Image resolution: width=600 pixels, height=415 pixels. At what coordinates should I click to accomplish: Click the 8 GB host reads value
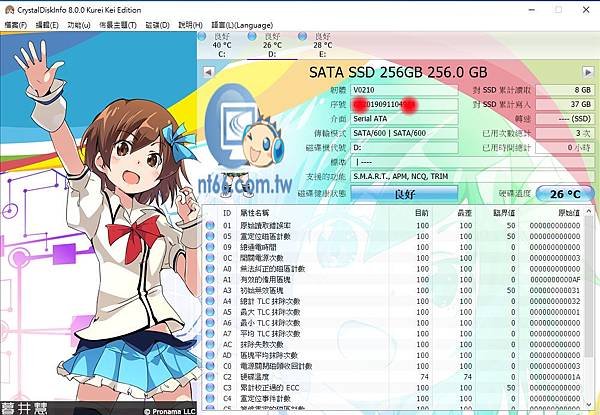565,90
